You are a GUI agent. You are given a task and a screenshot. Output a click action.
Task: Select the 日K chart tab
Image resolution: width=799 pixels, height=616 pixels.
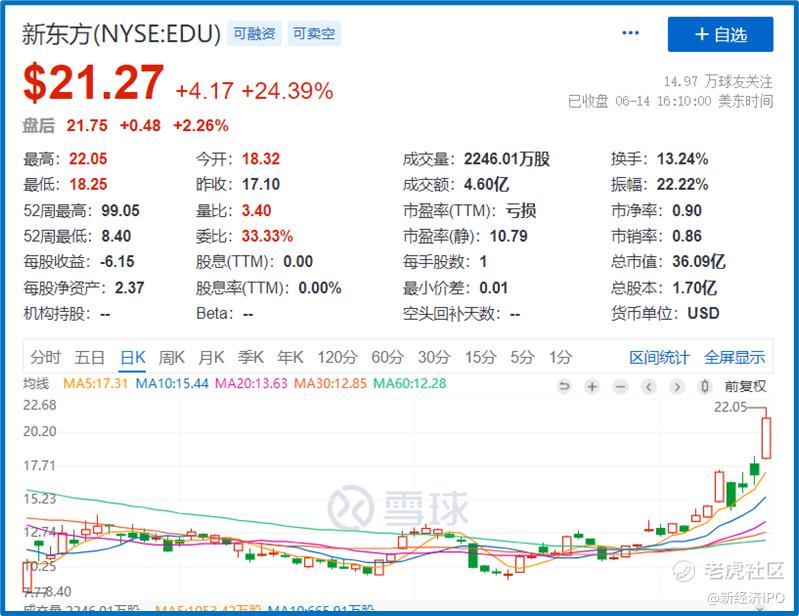133,357
